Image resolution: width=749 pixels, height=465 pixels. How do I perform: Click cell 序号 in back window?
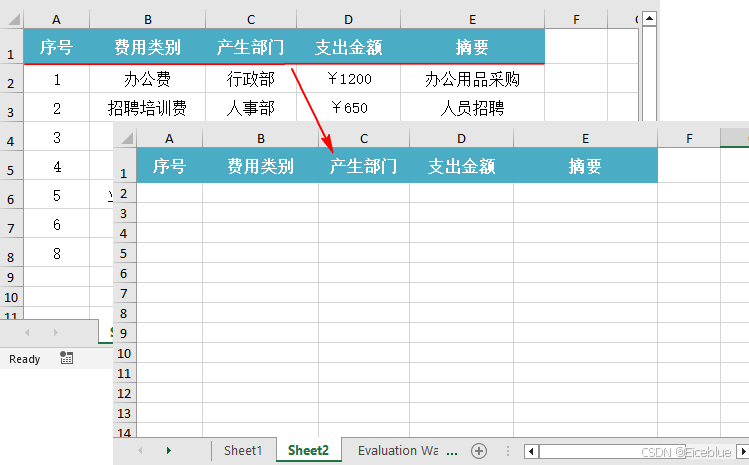pyautogui.click(x=56, y=47)
